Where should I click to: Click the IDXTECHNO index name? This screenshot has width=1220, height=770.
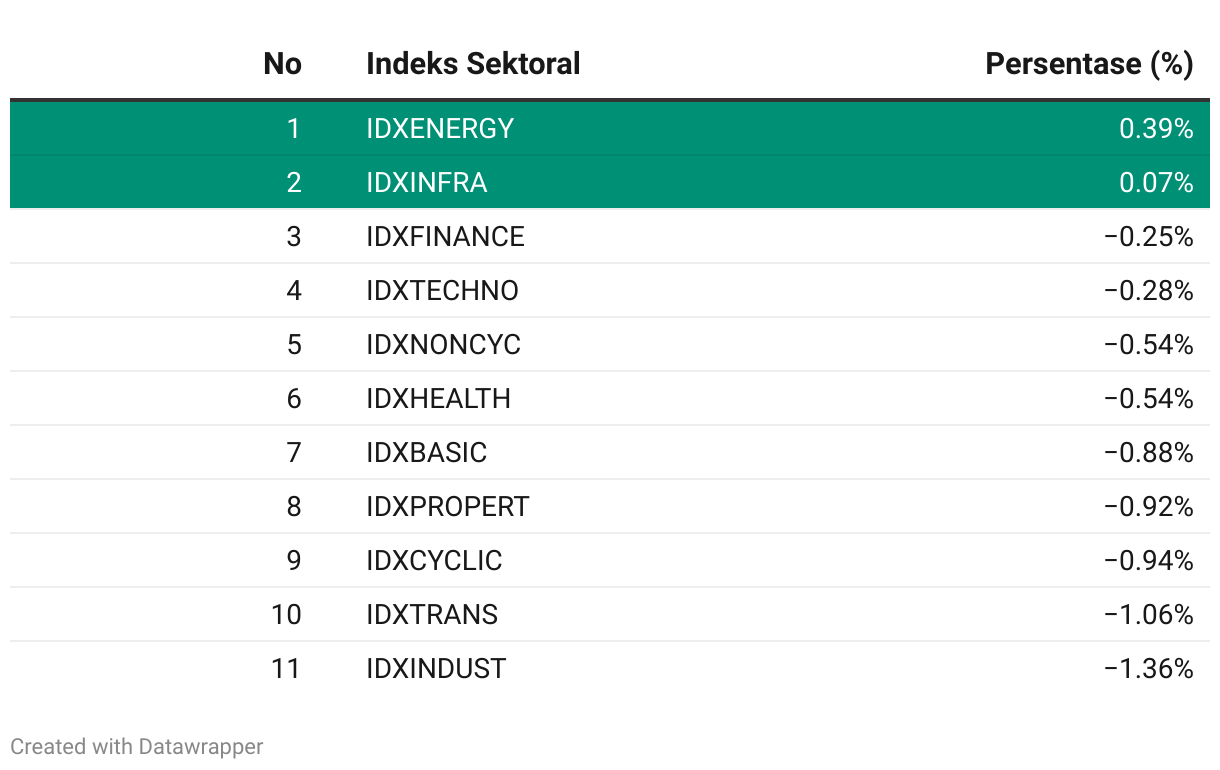442,291
